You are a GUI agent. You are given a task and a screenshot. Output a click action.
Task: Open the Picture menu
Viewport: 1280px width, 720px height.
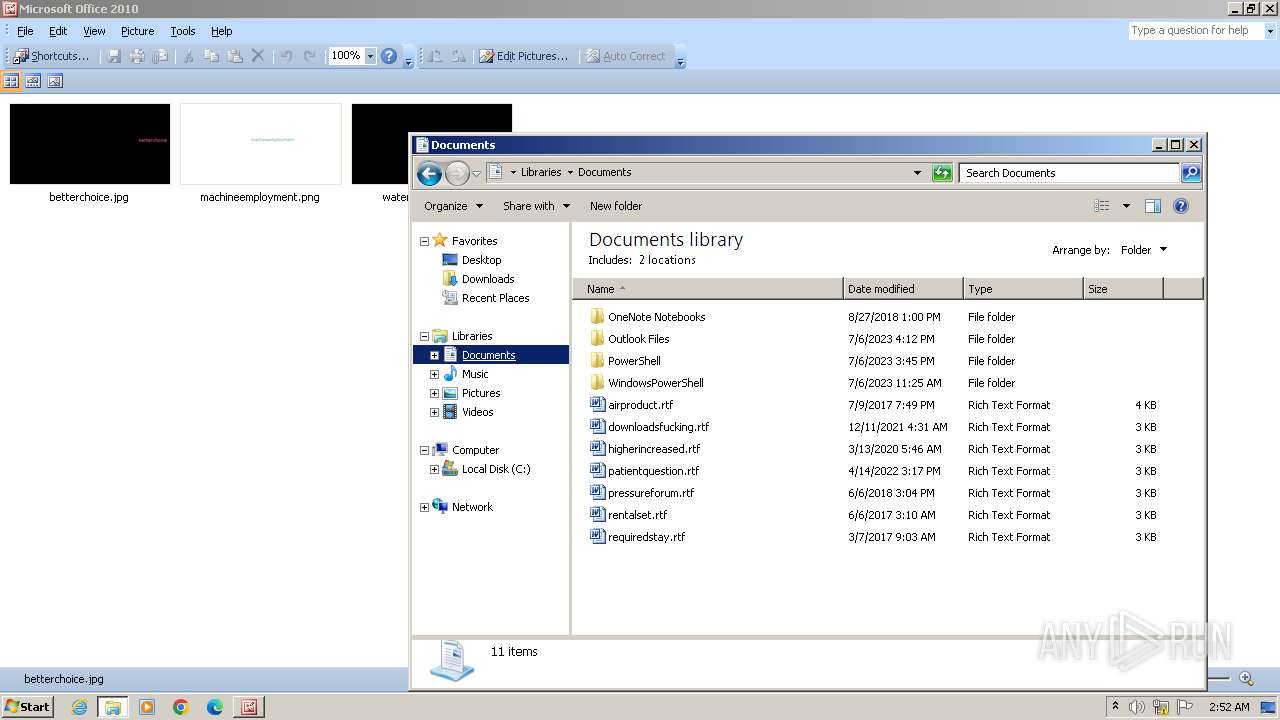point(138,31)
